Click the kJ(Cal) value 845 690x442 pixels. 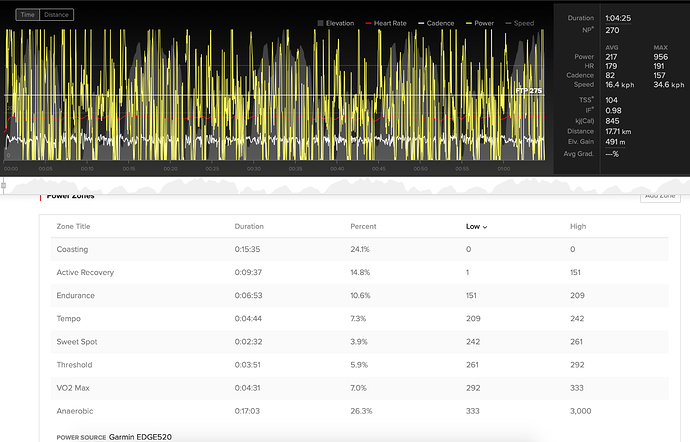[612, 121]
